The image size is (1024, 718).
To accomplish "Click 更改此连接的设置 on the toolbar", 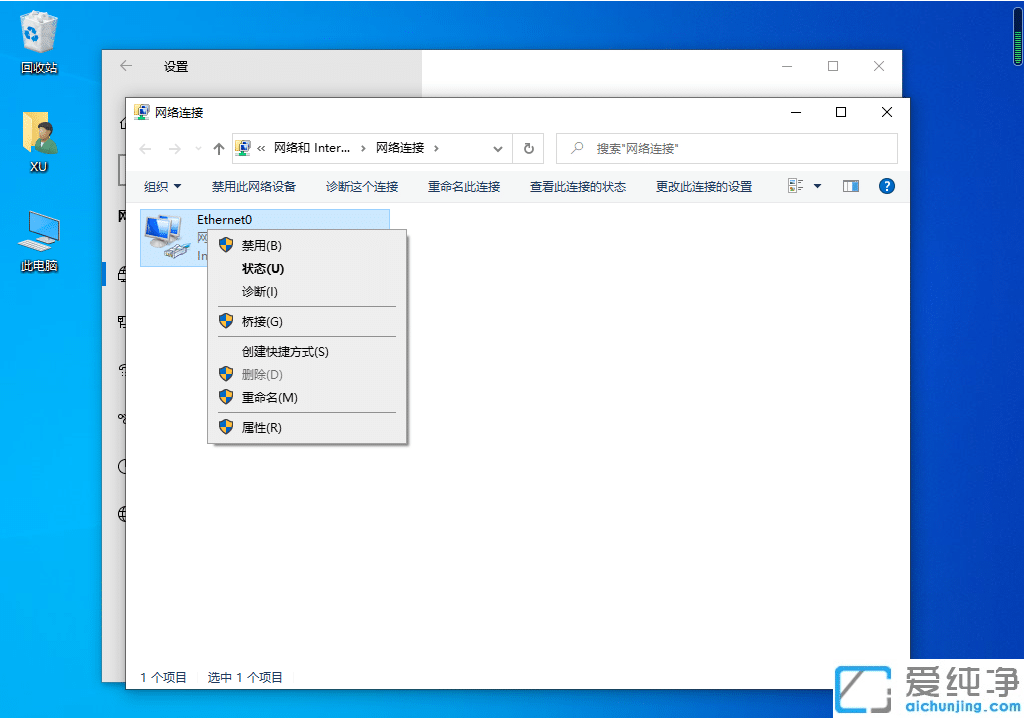I will pos(703,185).
